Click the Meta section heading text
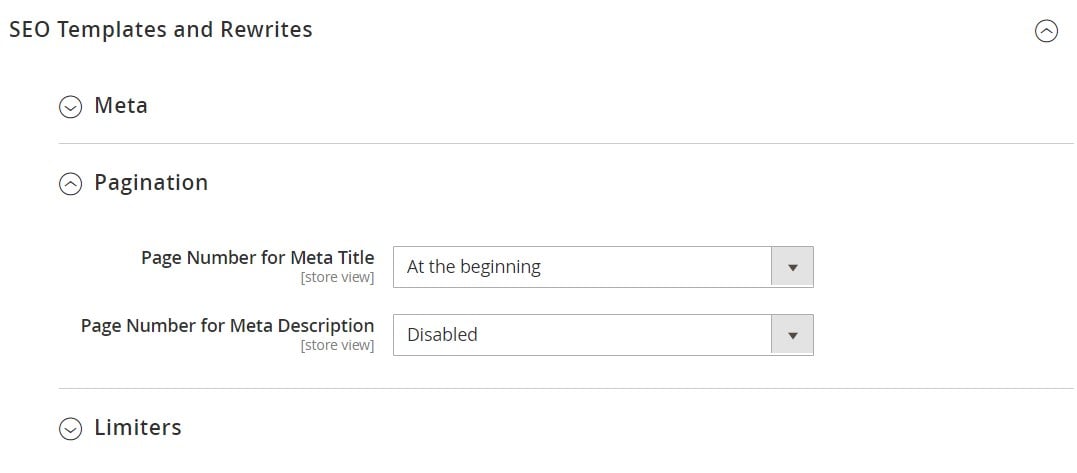 coord(121,106)
